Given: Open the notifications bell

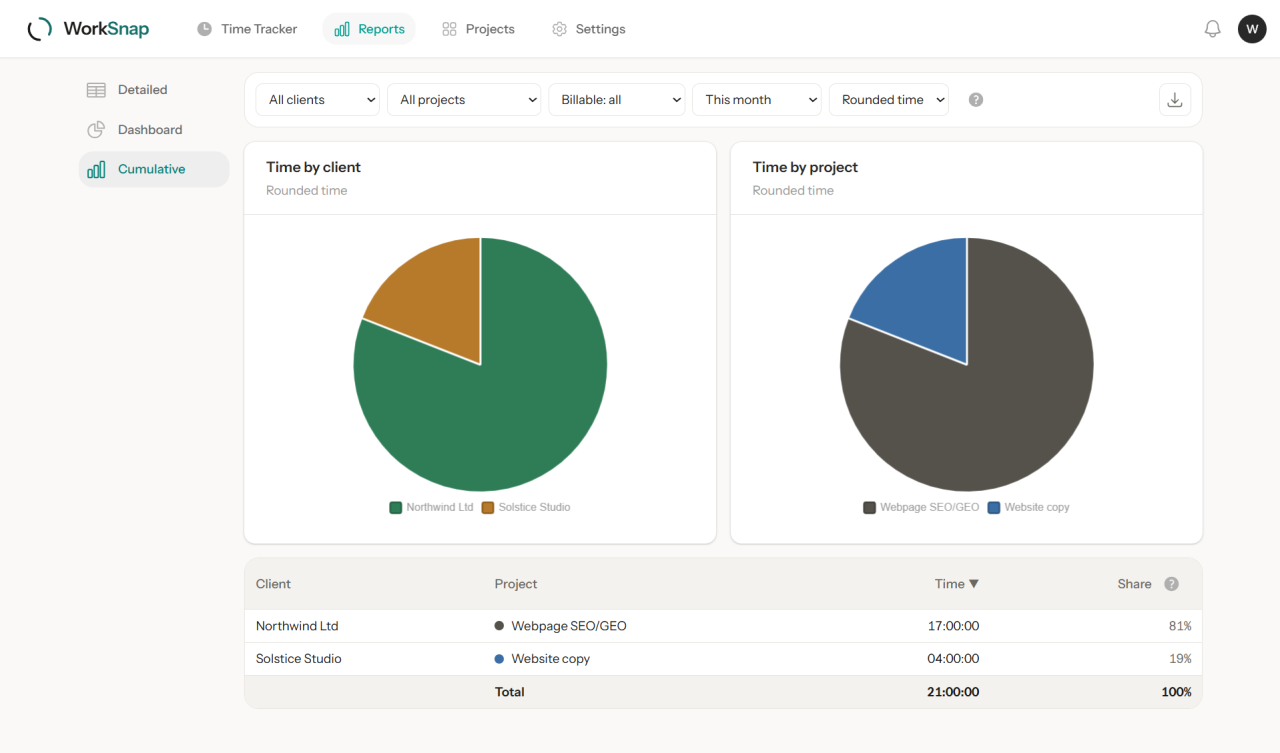Looking at the screenshot, I should [x=1212, y=29].
